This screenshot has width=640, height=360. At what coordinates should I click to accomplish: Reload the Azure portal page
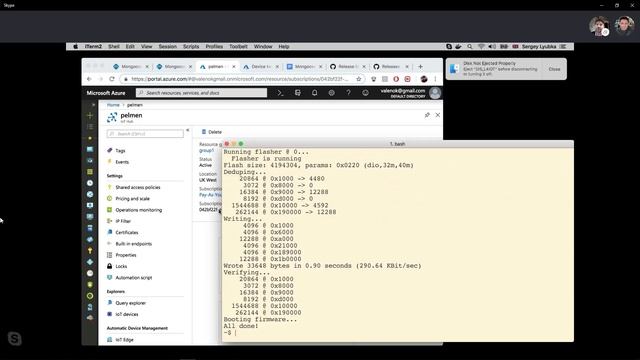[111, 79]
